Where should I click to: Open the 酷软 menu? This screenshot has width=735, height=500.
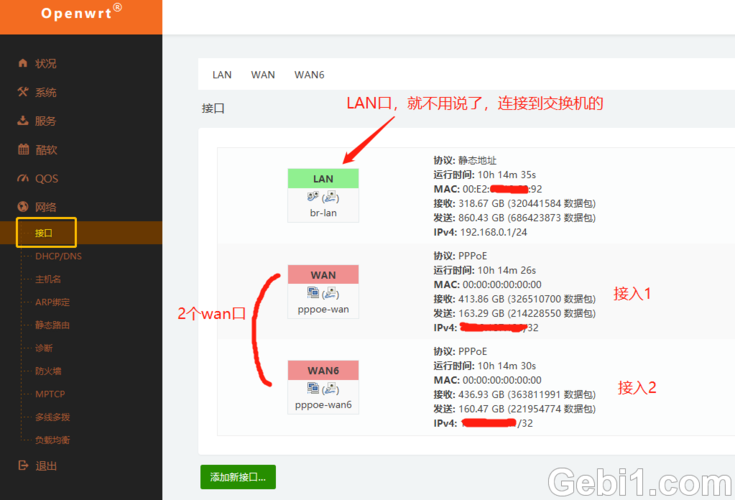46,150
